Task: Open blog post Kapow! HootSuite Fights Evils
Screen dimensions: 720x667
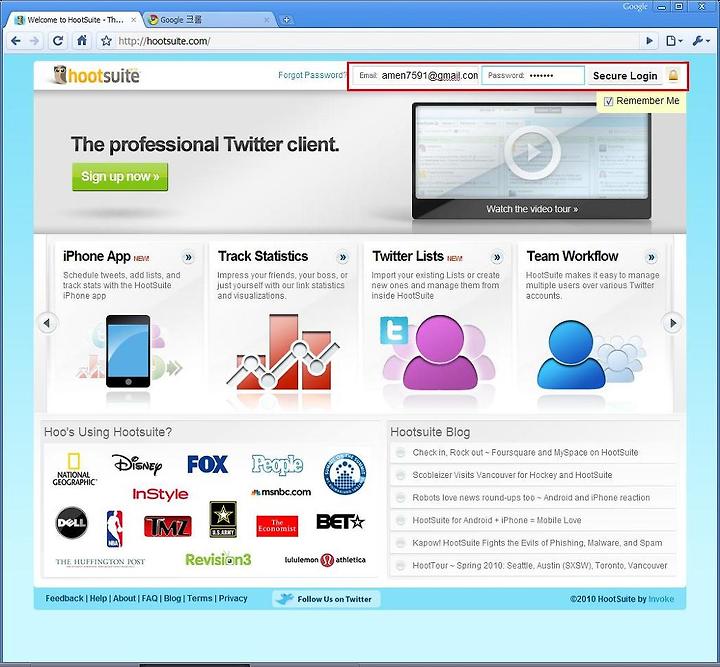Action: (x=537, y=543)
